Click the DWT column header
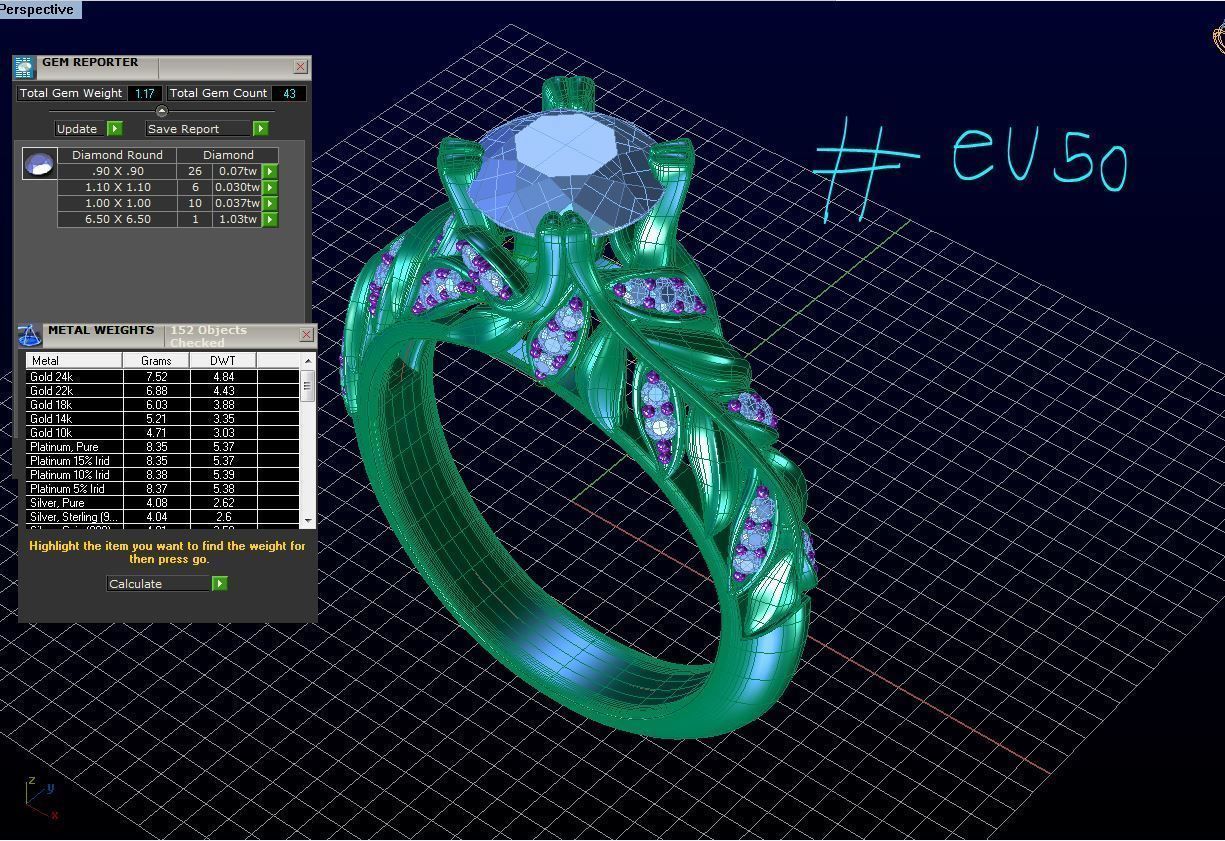 (223, 360)
